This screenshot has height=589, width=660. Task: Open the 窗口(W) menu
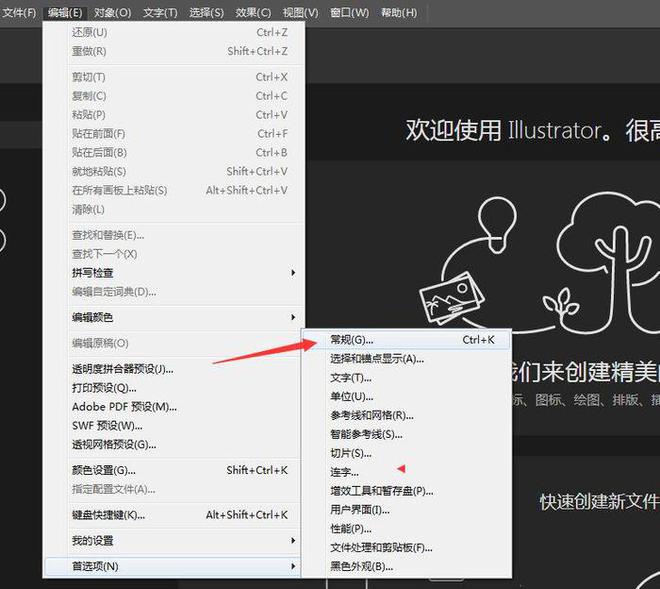coord(349,13)
